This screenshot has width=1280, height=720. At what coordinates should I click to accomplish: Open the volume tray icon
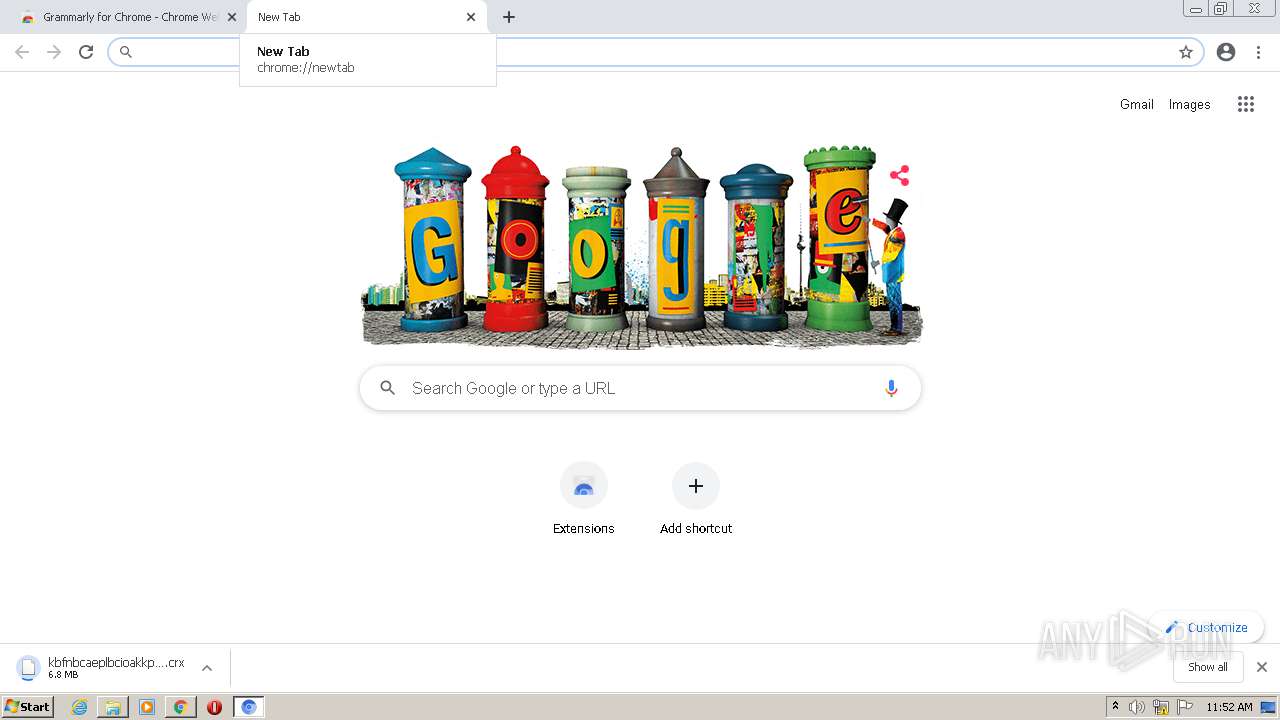tap(1137, 707)
